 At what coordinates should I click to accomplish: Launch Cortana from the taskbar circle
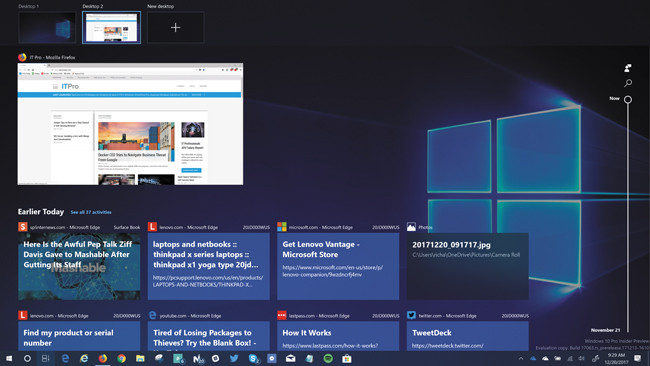pos(27,359)
